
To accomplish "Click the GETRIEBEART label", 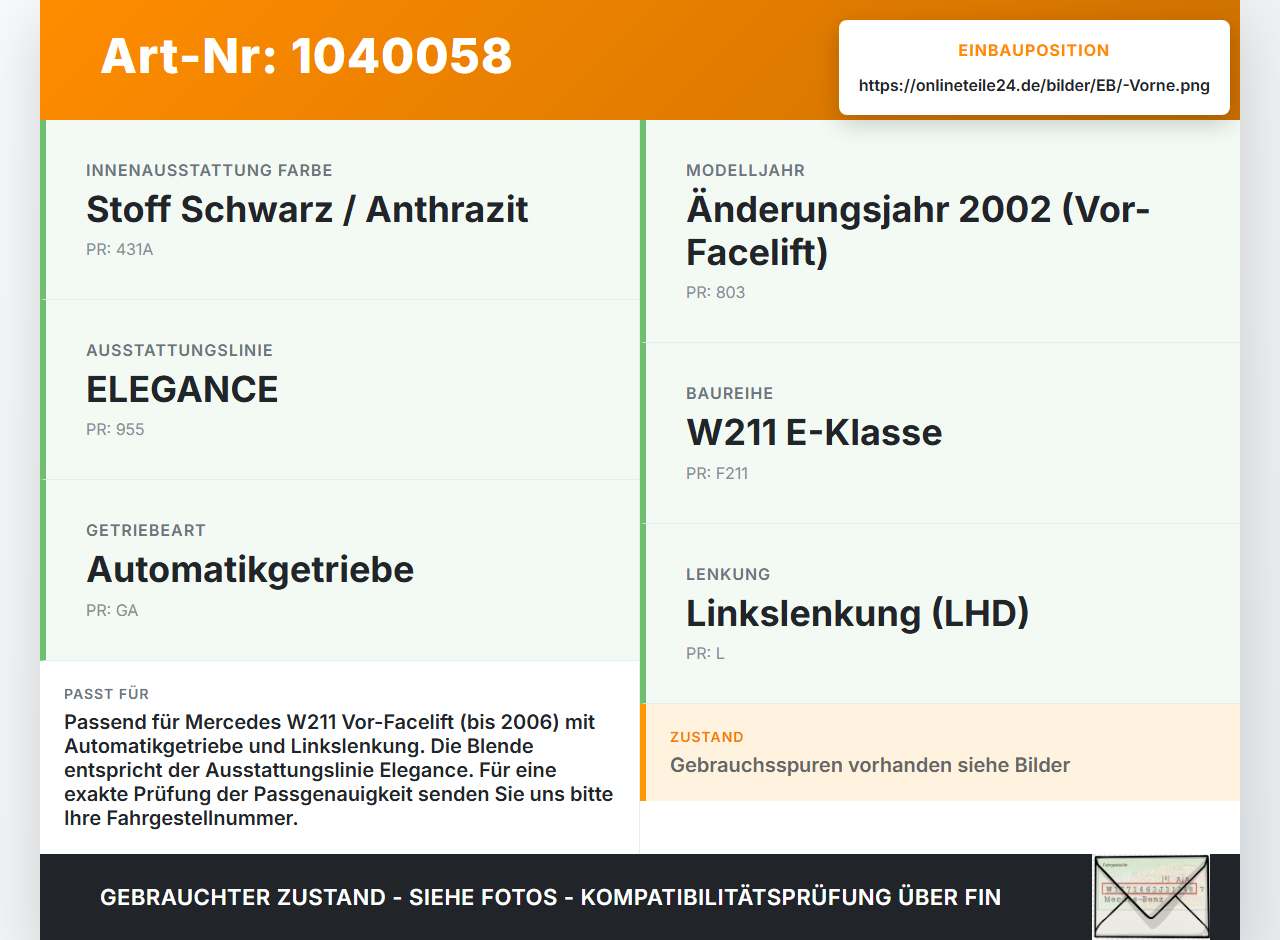I will click(x=146, y=530).
